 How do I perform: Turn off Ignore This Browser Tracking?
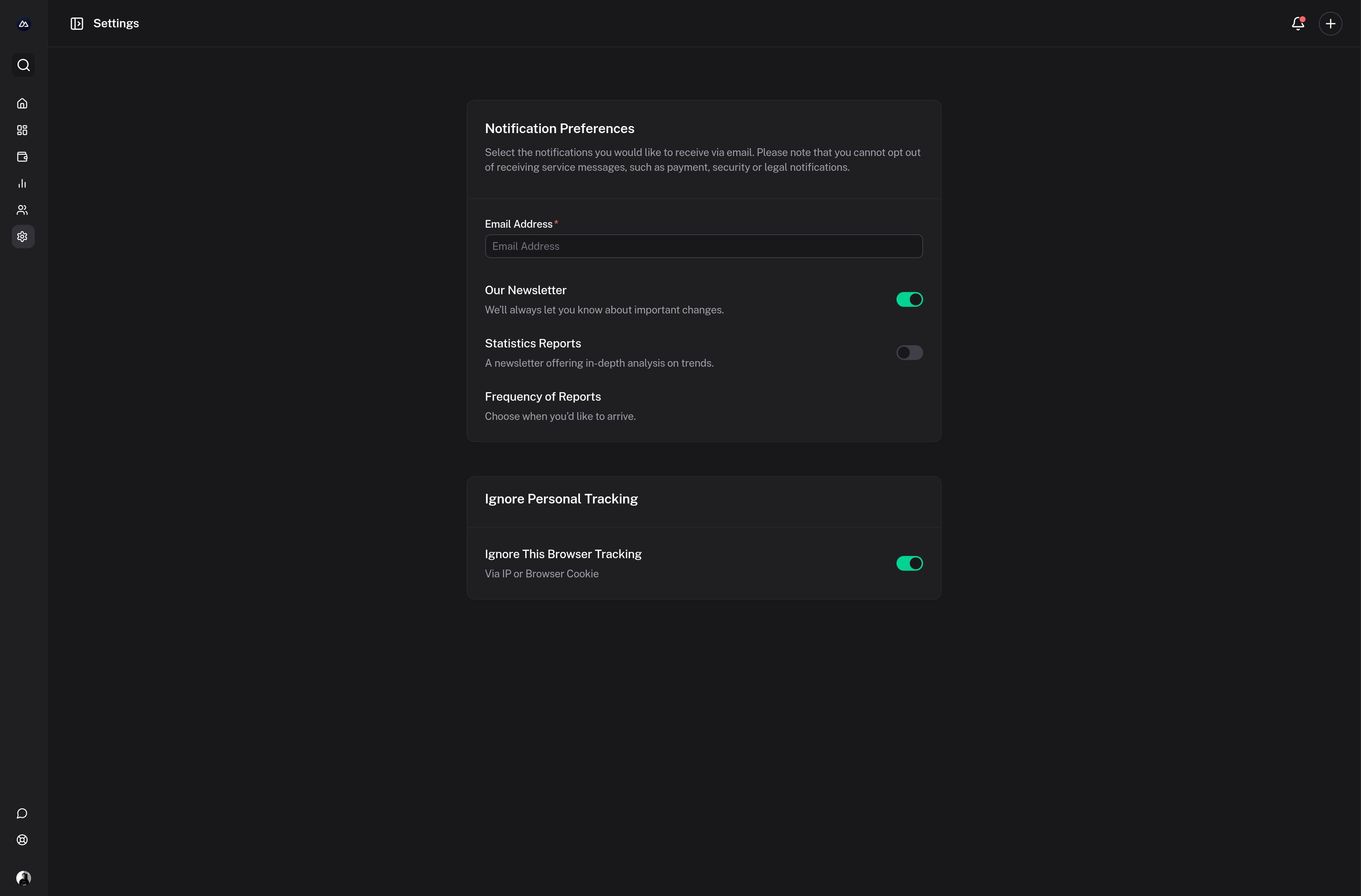(909, 563)
